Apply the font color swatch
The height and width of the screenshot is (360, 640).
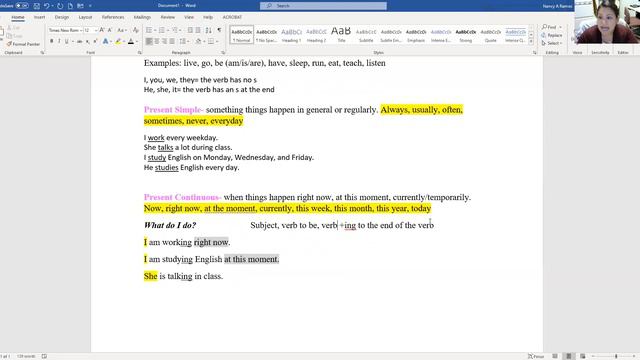pos(131,41)
